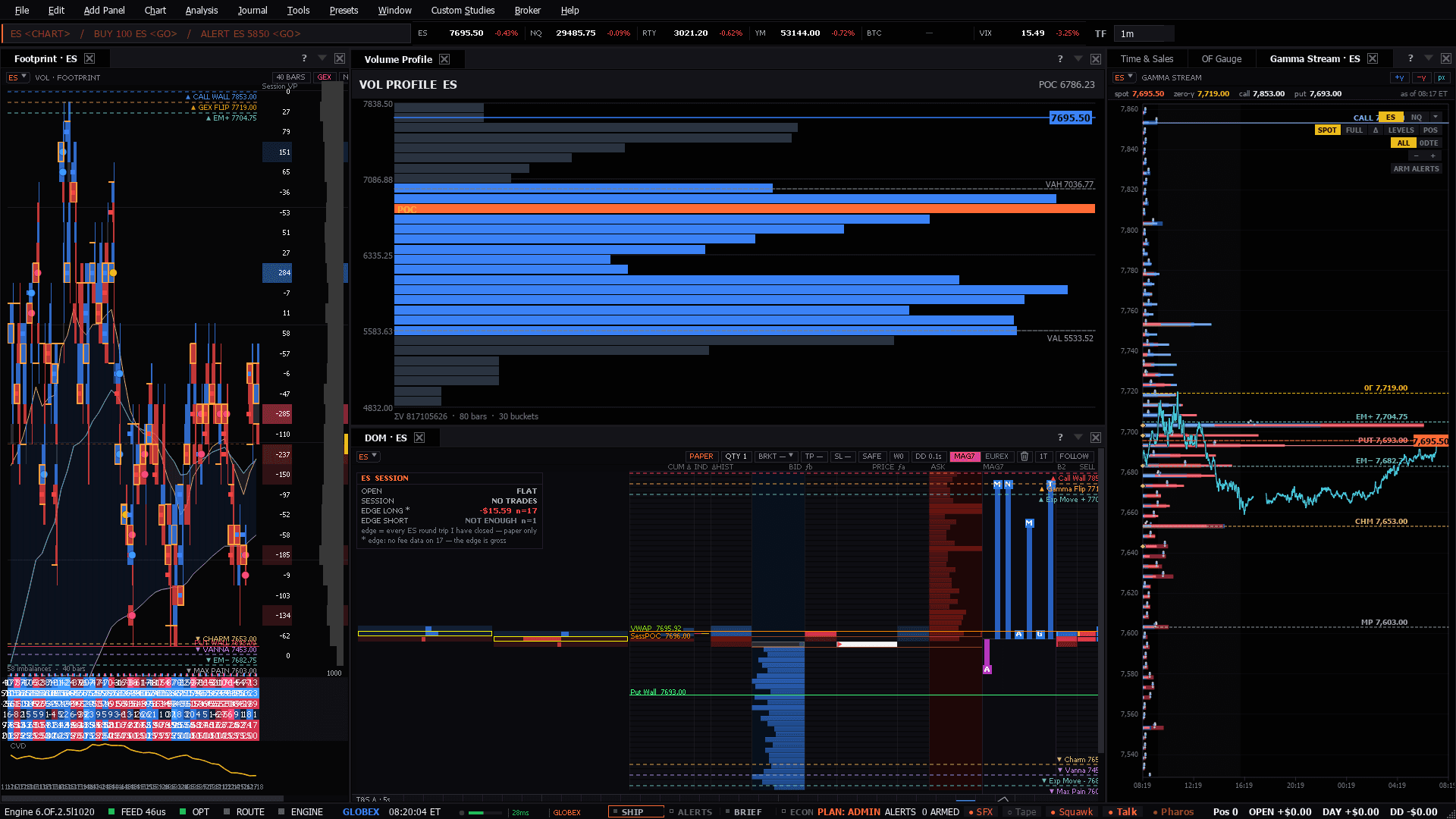Close the Gamma Stream ES tab
1456x819 pixels.
pyautogui.click(x=1373, y=58)
